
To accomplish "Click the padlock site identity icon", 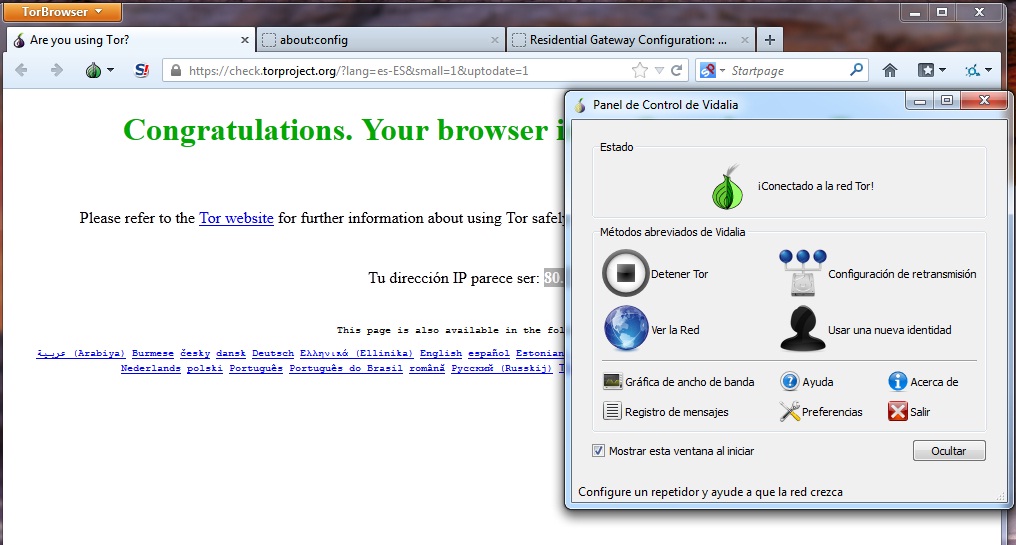I will coord(176,70).
